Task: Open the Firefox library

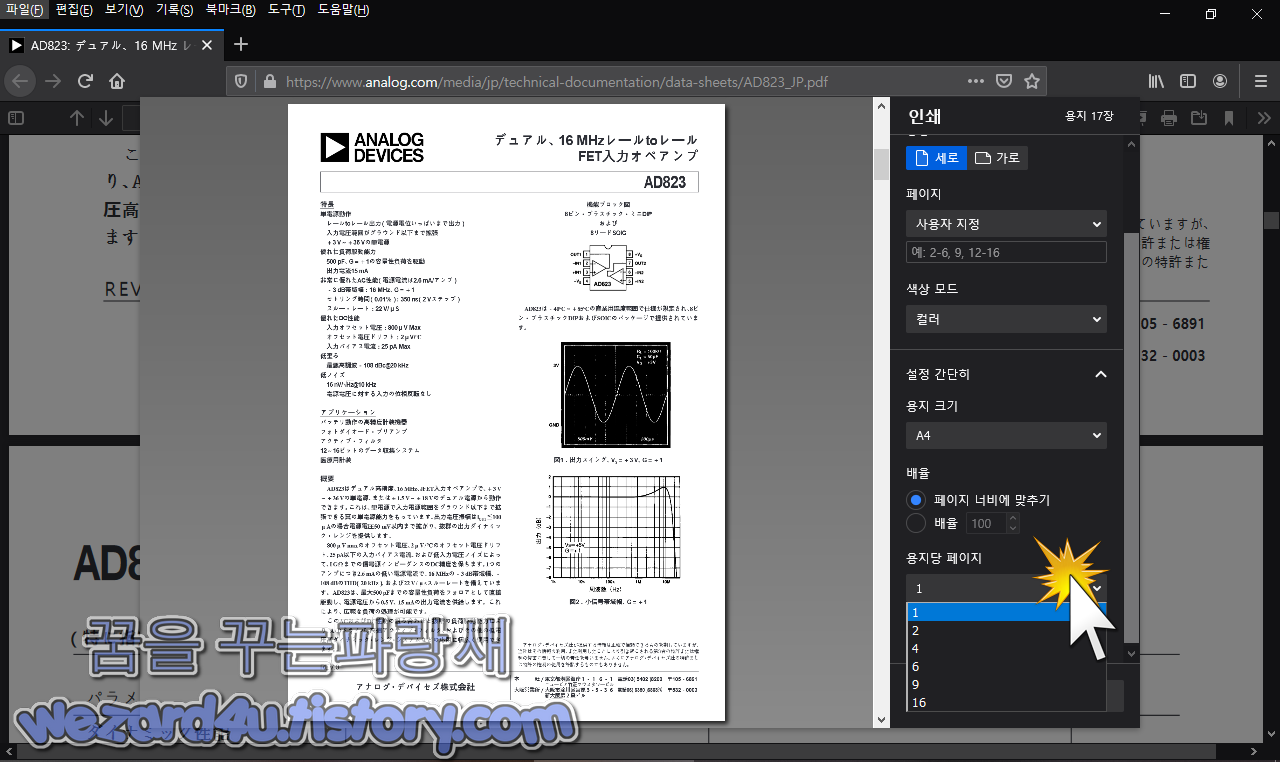Action: pyautogui.click(x=1156, y=81)
